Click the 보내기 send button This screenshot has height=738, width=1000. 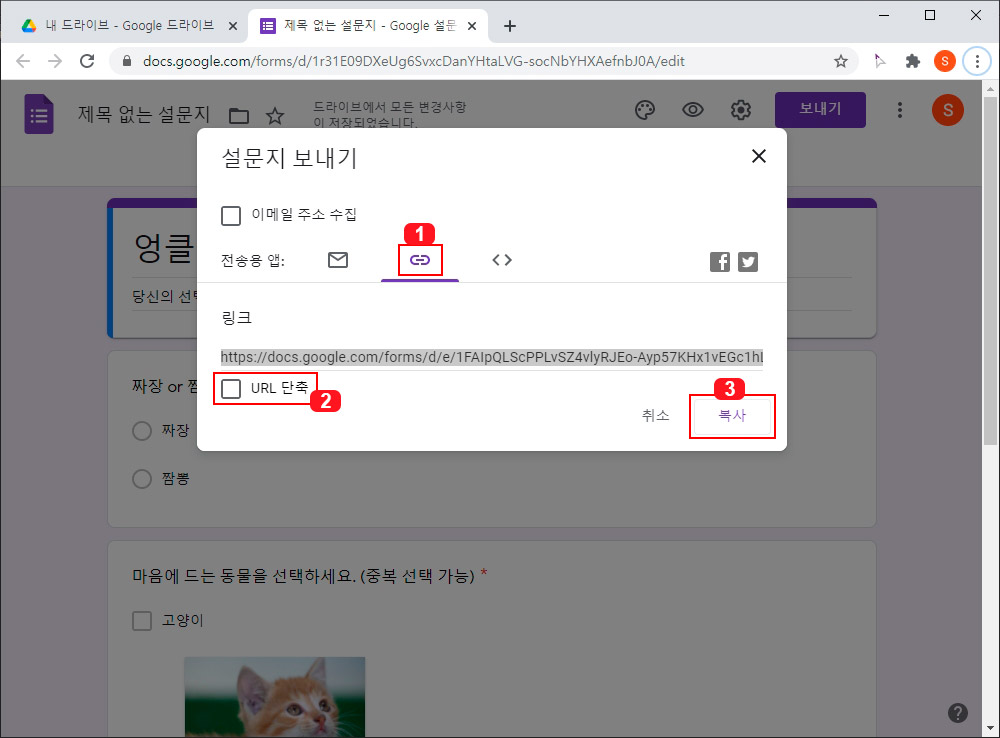click(820, 110)
